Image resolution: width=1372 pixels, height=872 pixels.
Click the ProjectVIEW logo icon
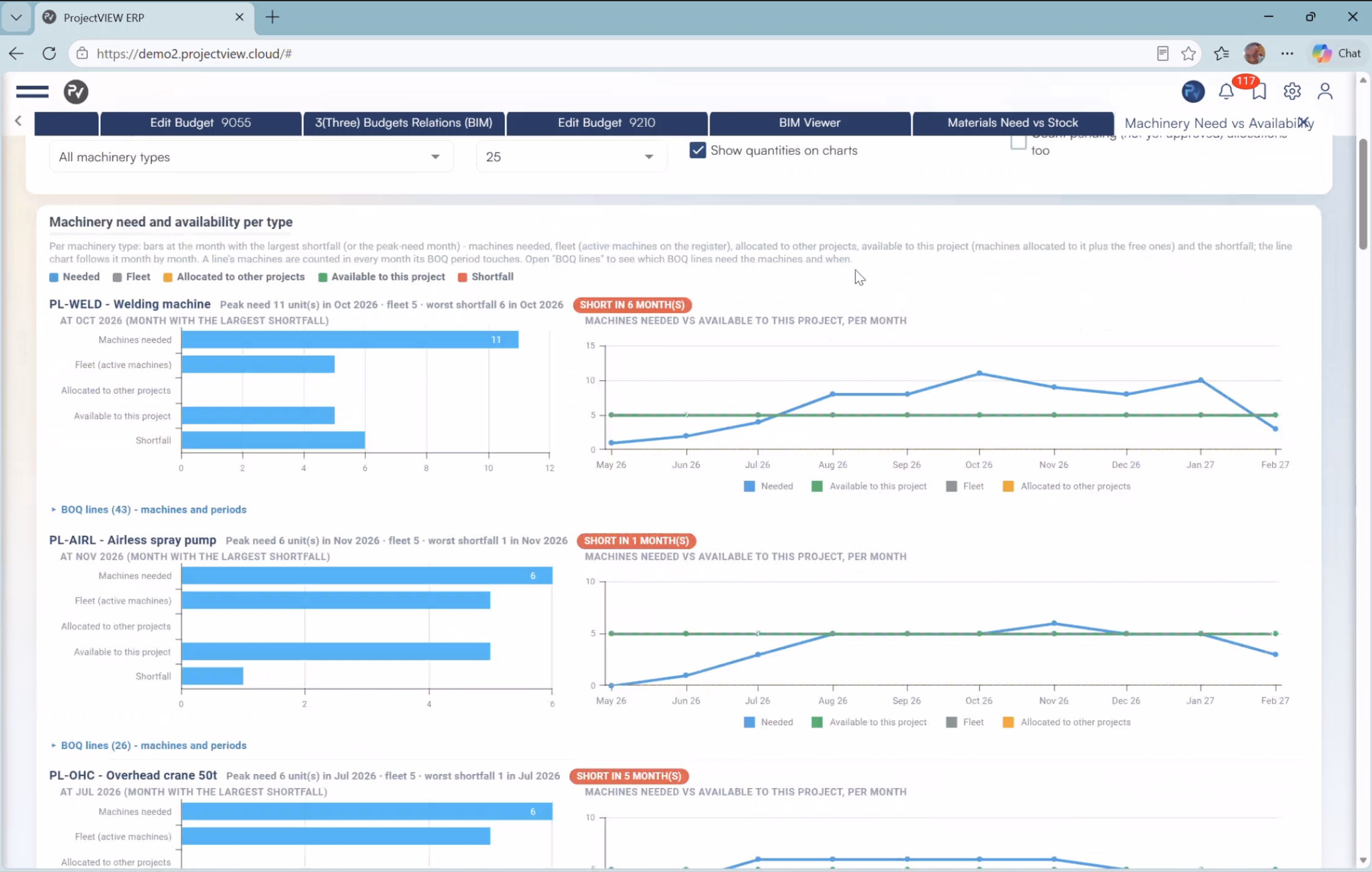[x=76, y=92]
